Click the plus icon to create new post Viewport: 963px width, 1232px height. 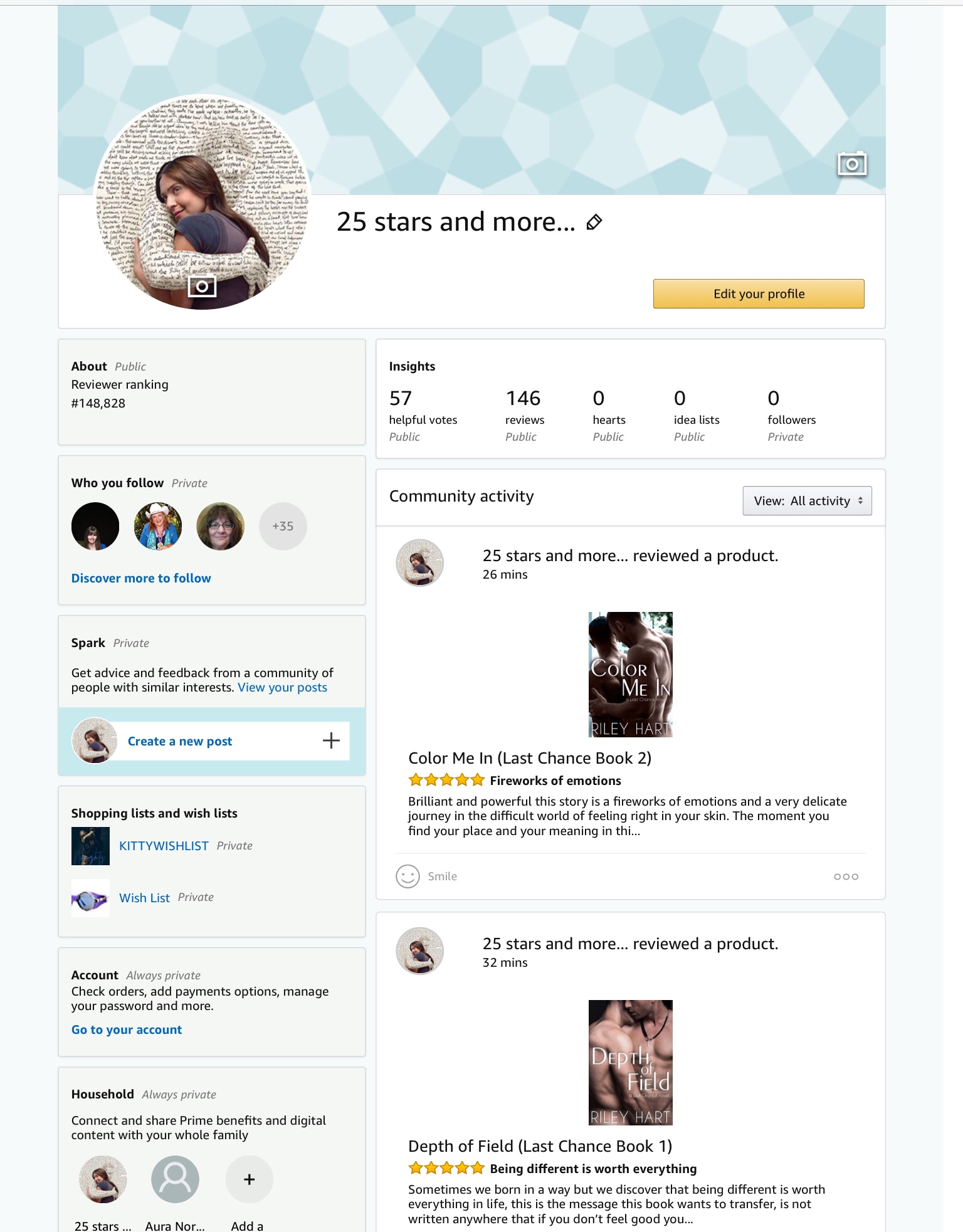(x=331, y=740)
